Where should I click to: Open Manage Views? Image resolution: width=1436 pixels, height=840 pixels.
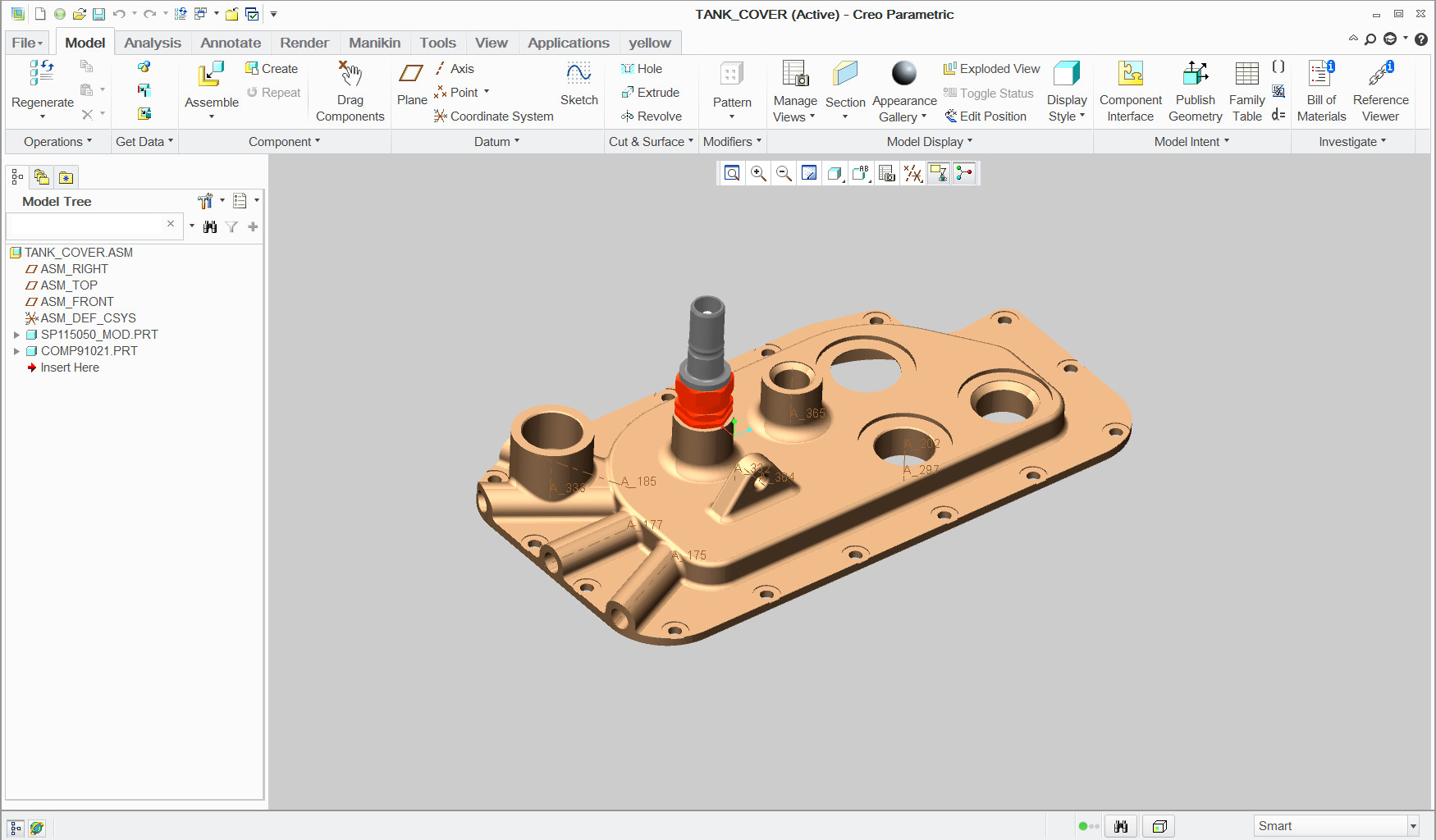[794, 91]
